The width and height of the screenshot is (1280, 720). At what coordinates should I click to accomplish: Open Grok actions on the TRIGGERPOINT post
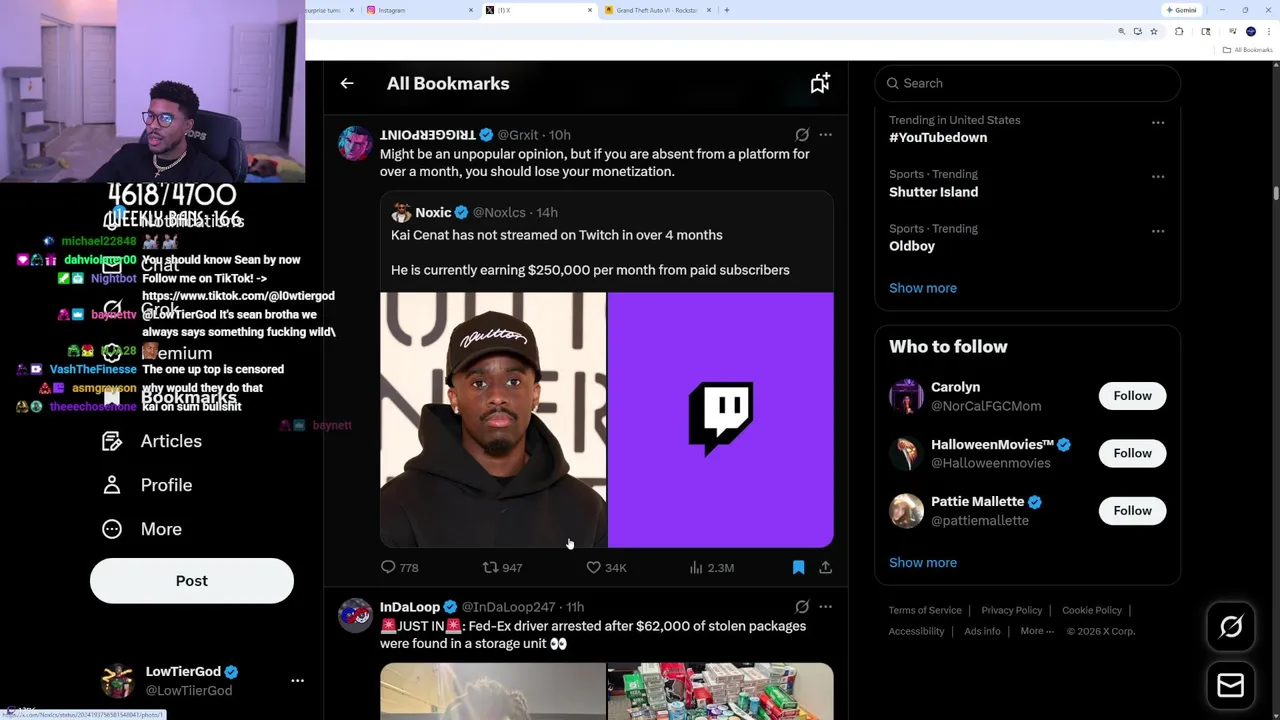point(802,134)
